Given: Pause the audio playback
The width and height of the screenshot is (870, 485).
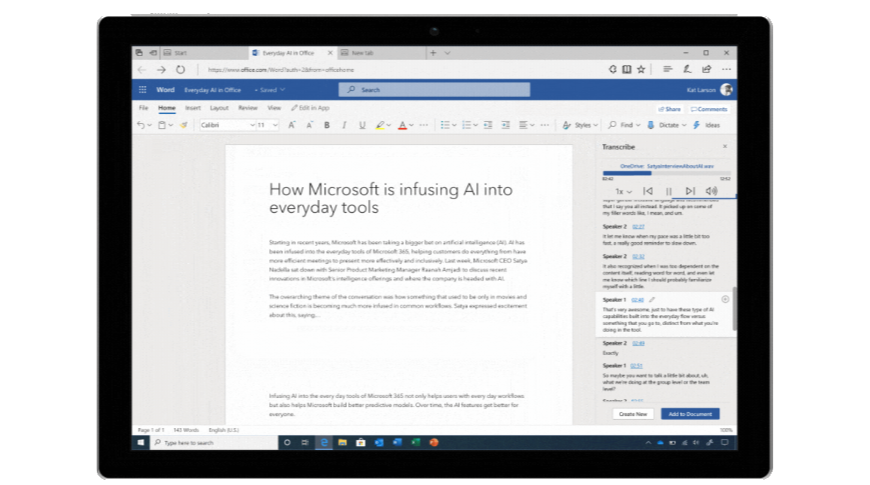Looking at the screenshot, I should coord(669,191).
